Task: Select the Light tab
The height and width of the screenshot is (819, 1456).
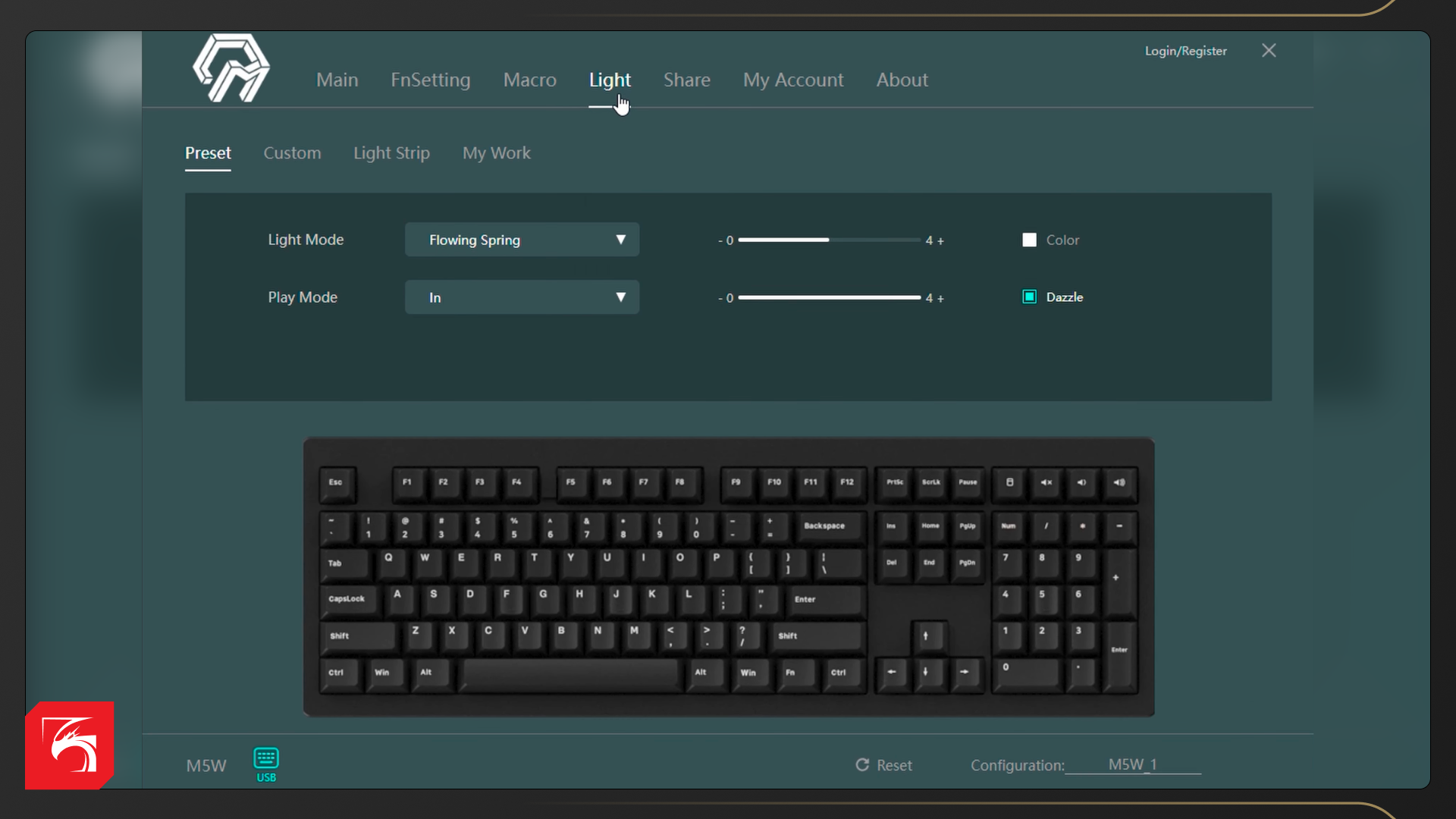Action: pos(610,80)
